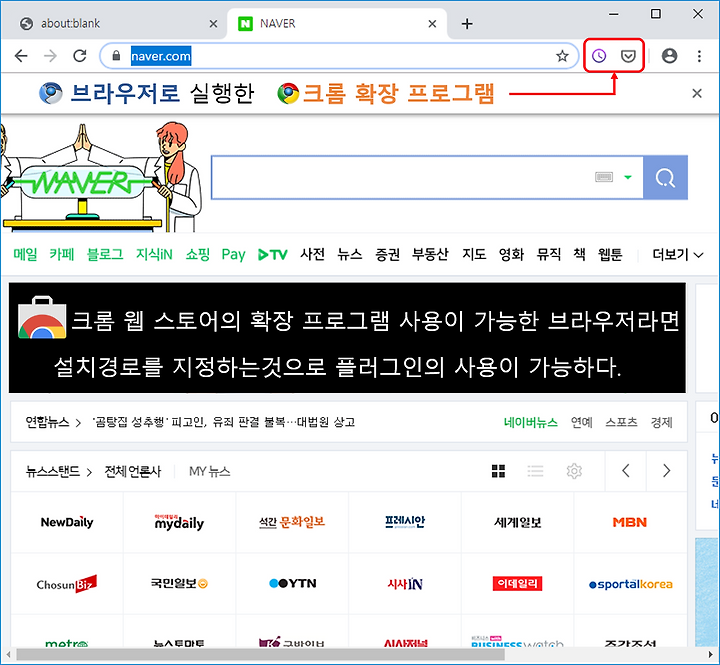This screenshot has width=720, height=665.
Task: Open a new tab with plus button
Action: pyautogui.click(x=467, y=23)
